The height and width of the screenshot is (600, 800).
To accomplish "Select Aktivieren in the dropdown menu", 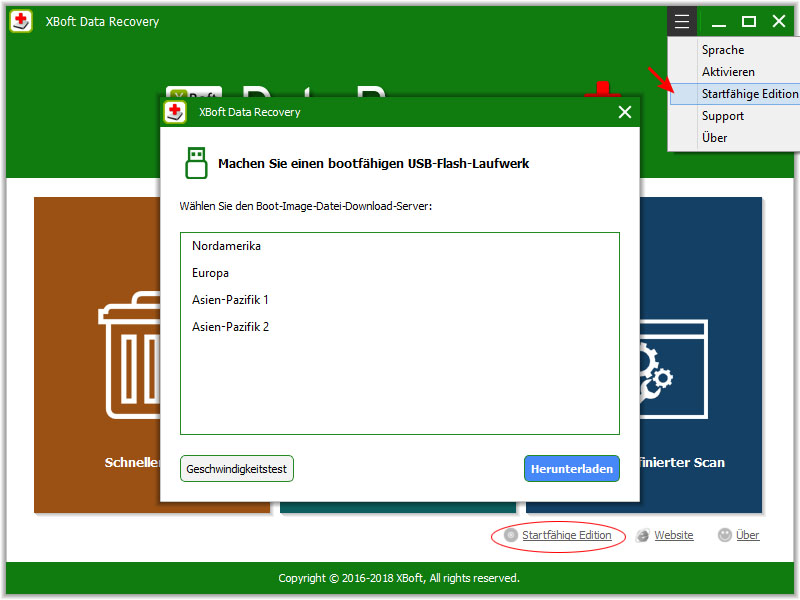I will click(x=735, y=72).
